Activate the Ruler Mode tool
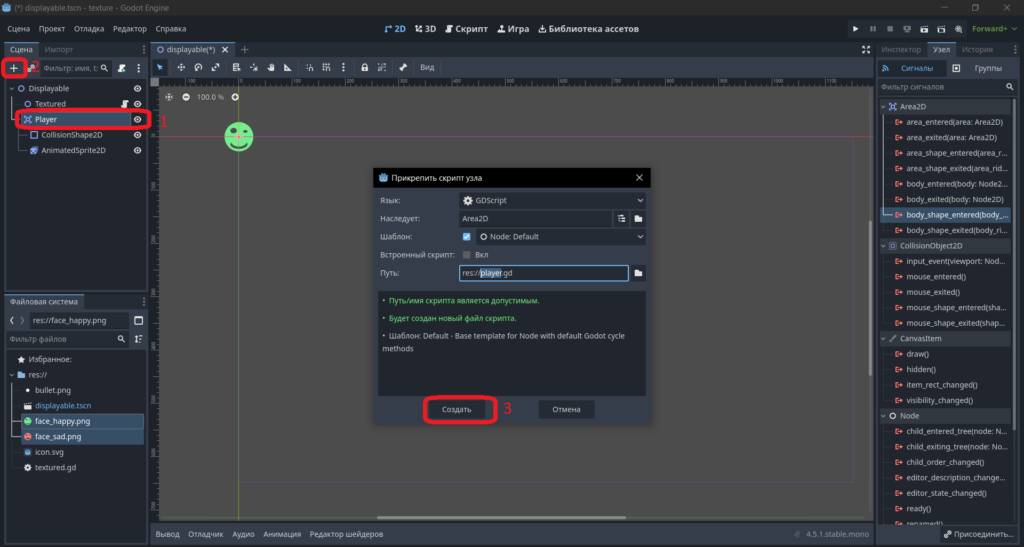 [x=287, y=67]
